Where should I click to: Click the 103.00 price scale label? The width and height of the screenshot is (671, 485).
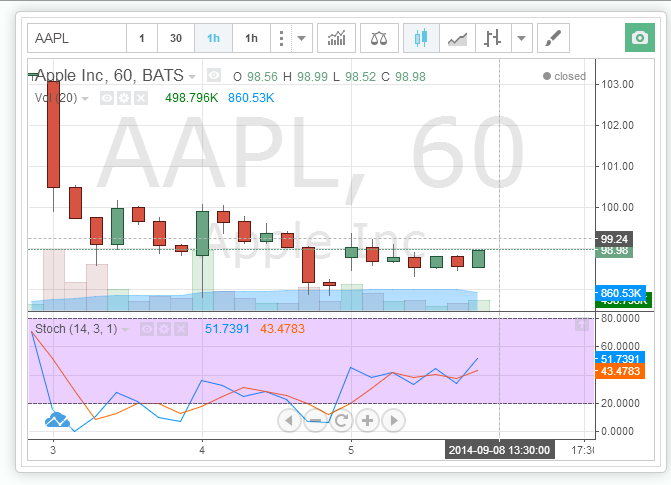tap(618, 84)
